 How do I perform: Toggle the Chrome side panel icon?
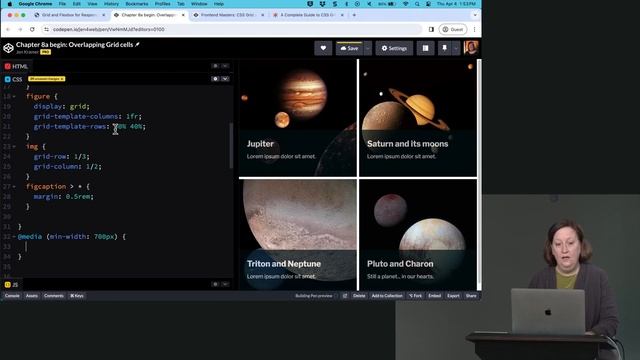pos(431,29)
